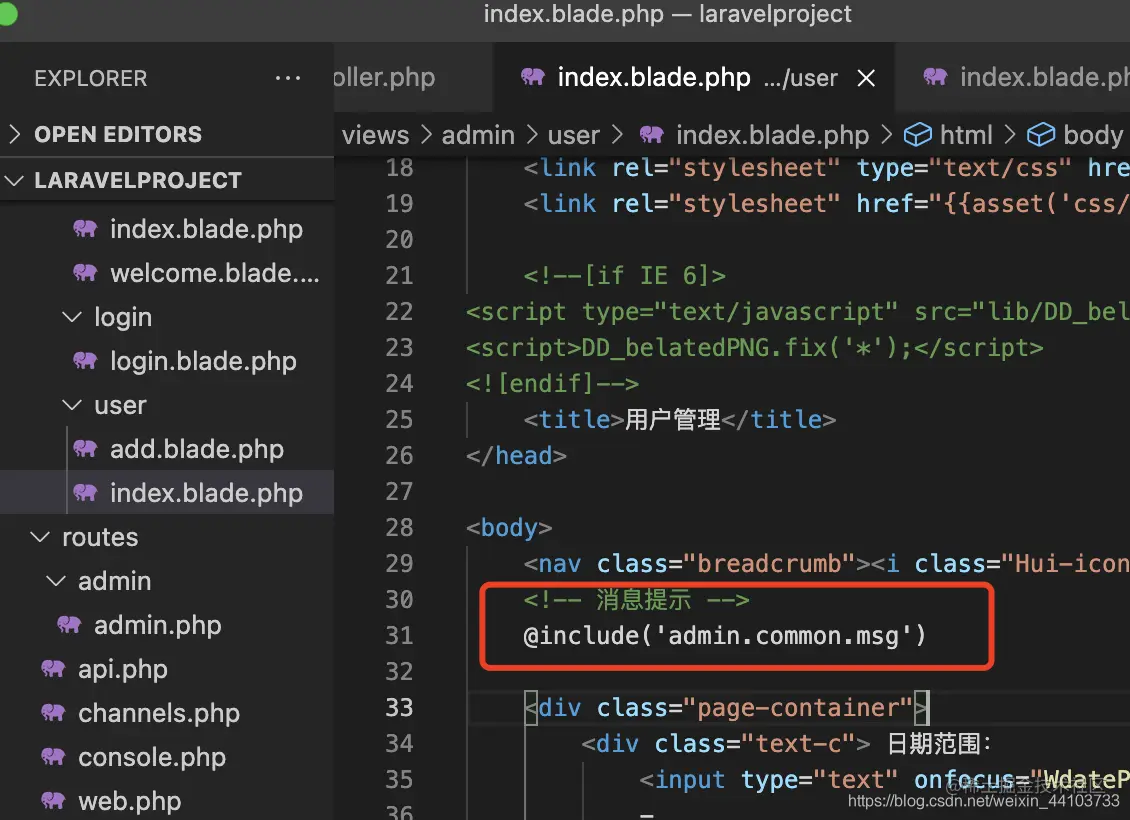Click index.blade.php in the breadcrumb
This screenshot has height=820, width=1130.
click(x=773, y=135)
